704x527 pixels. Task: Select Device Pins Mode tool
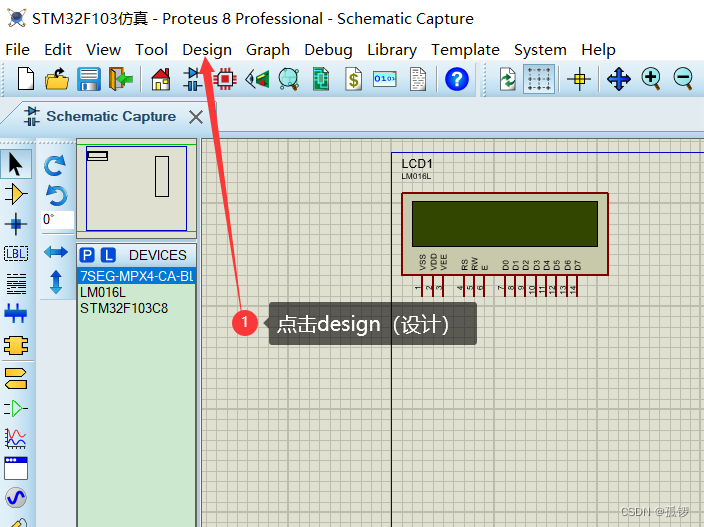pyautogui.click(x=16, y=408)
